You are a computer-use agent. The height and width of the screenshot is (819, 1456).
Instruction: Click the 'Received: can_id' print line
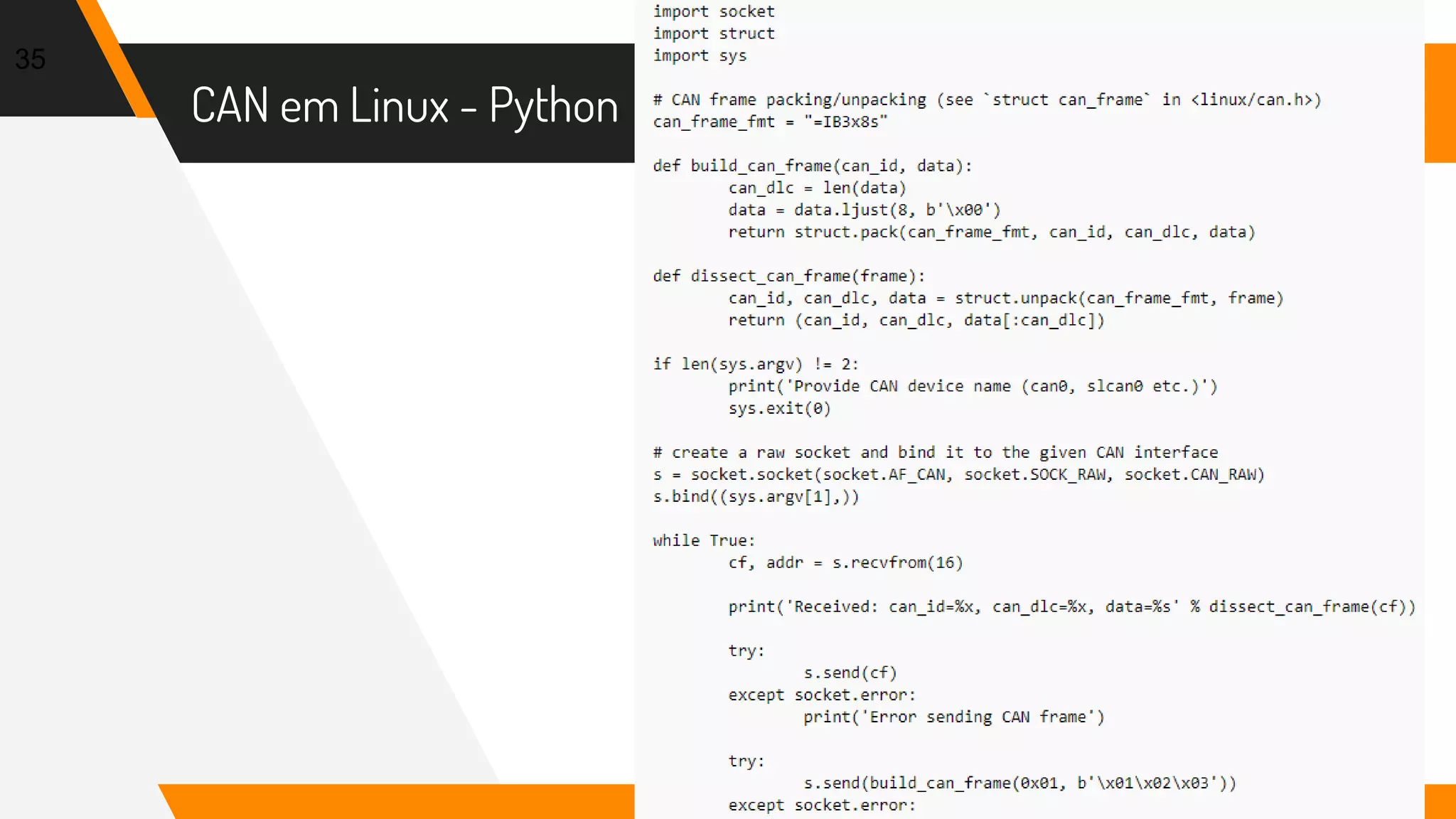[x=1072, y=606]
